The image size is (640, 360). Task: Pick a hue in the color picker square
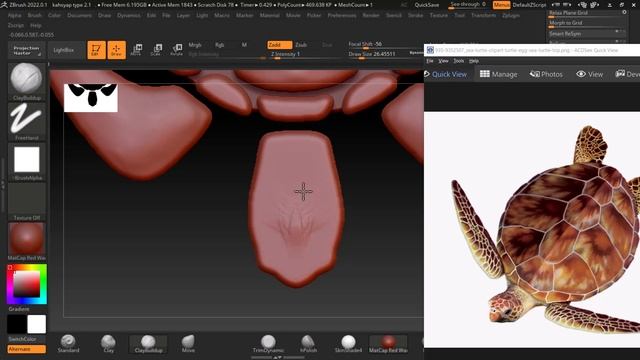tap(27, 284)
